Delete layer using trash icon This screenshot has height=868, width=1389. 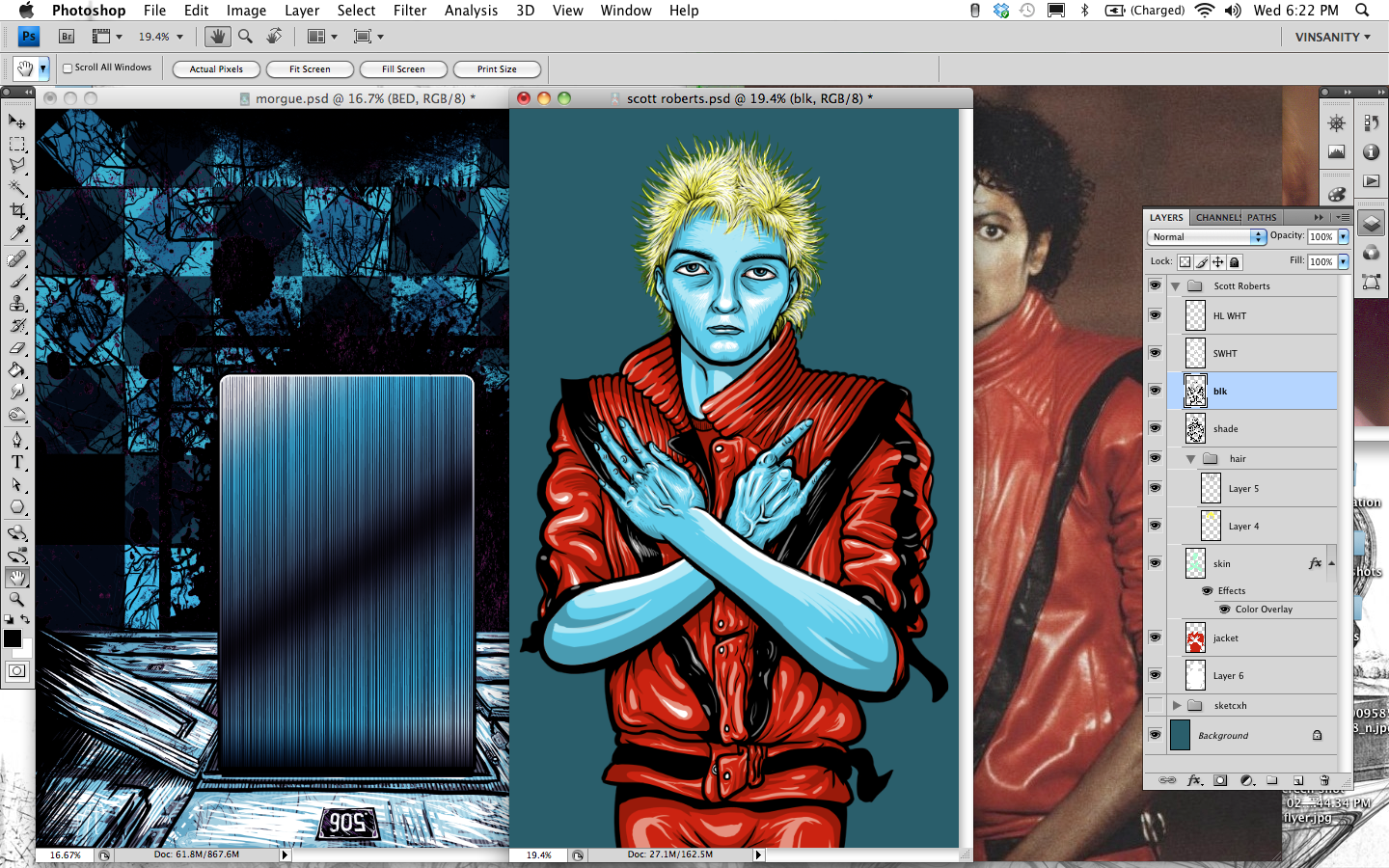1324,780
